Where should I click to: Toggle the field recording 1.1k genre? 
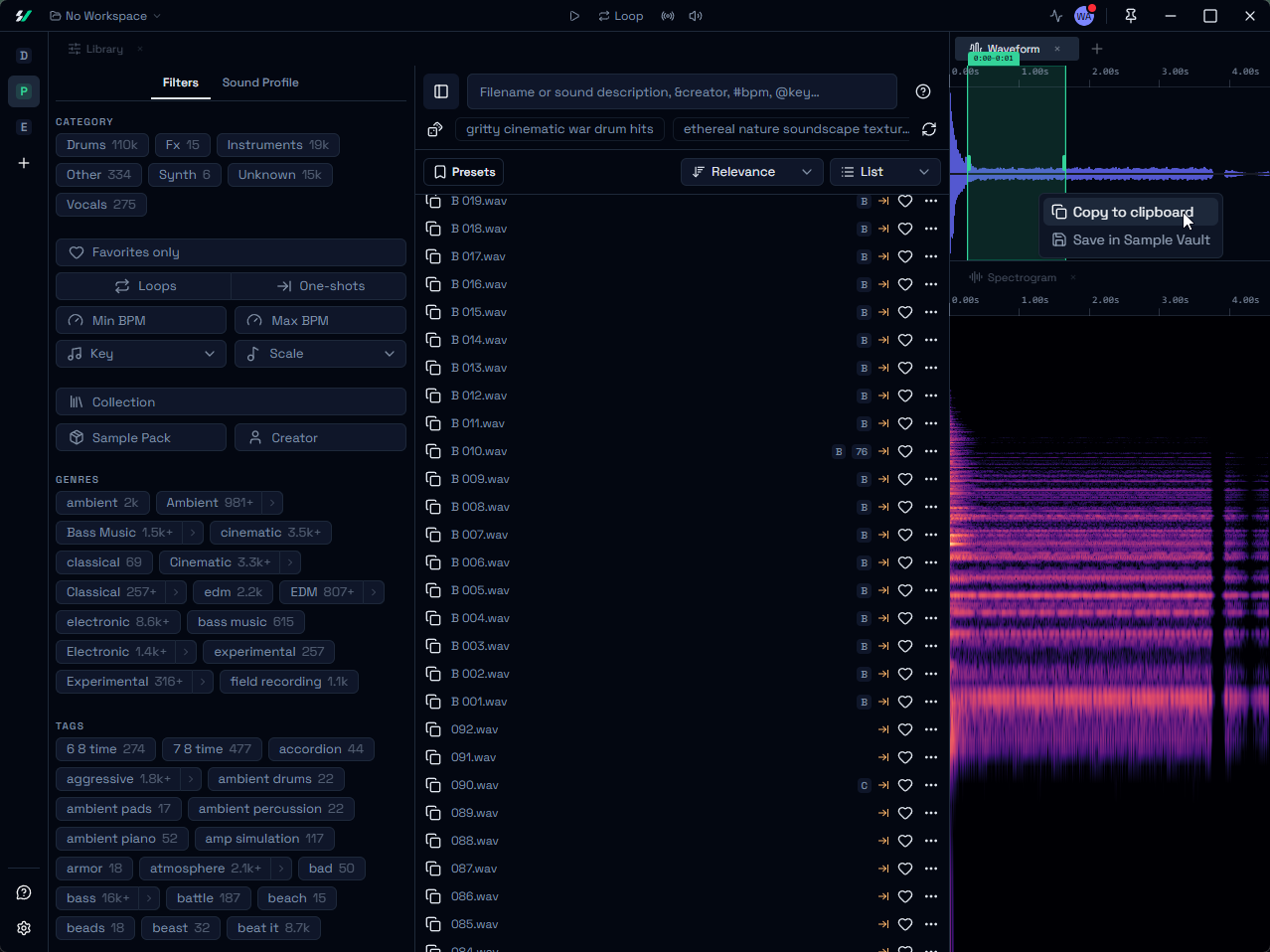coord(289,682)
